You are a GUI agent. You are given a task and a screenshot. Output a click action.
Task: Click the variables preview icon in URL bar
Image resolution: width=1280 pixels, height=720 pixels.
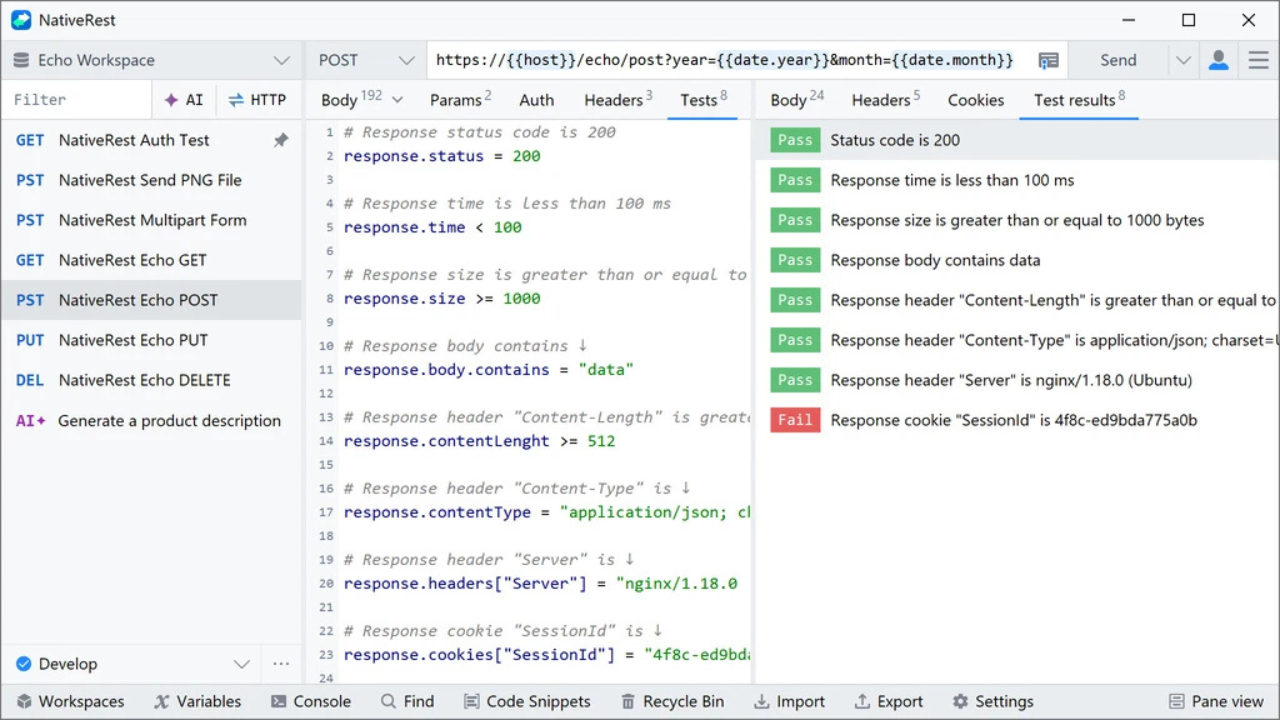(x=1048, y=60)
